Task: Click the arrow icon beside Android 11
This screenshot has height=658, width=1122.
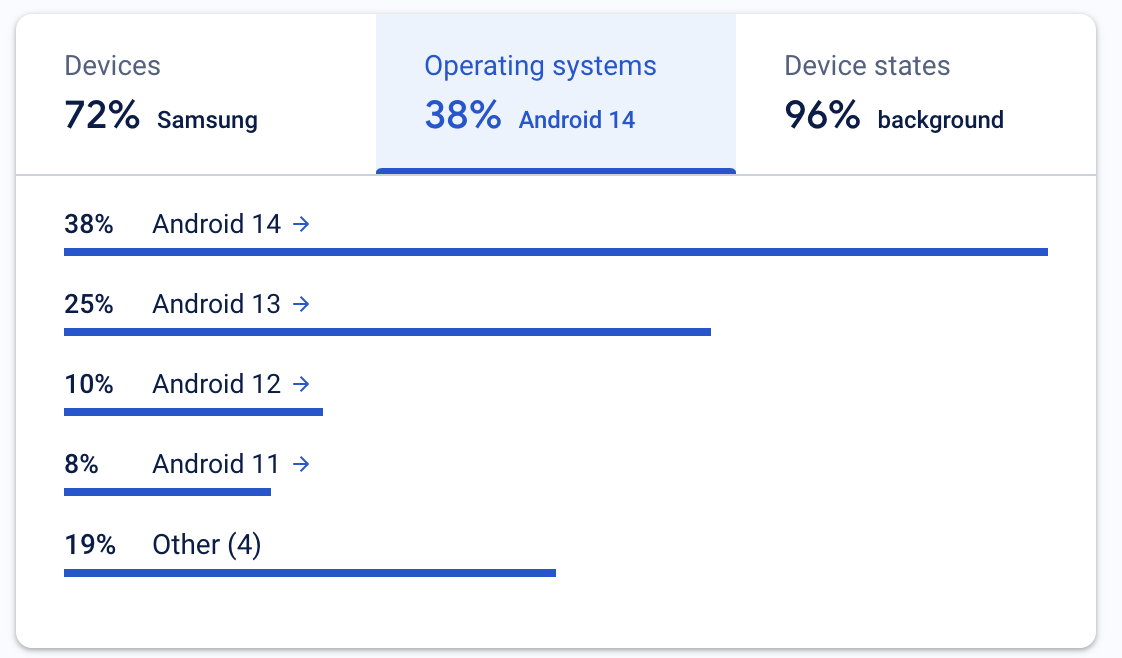Action: click(x=301, y=464)
